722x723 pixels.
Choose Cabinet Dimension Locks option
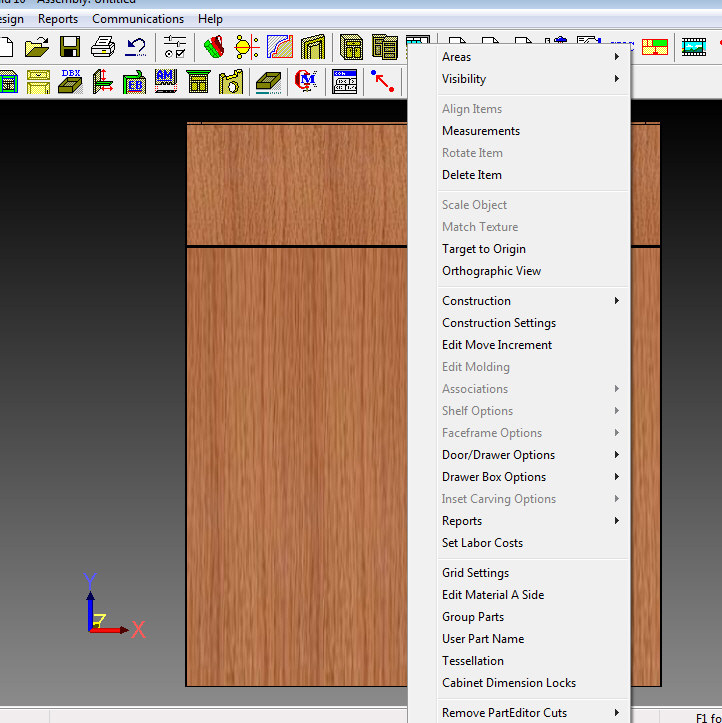click(x=509, y=683)
